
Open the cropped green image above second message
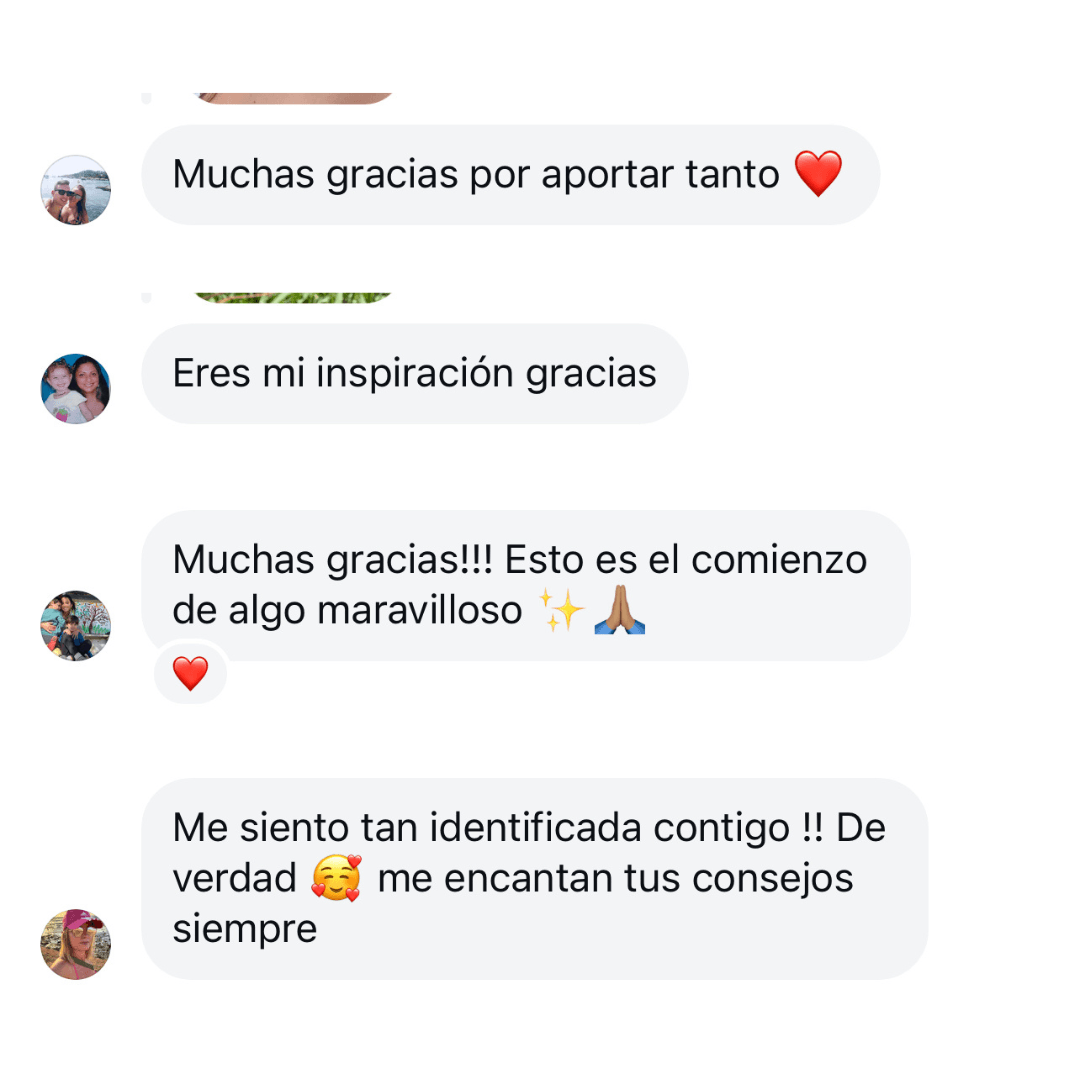(293, 298)
